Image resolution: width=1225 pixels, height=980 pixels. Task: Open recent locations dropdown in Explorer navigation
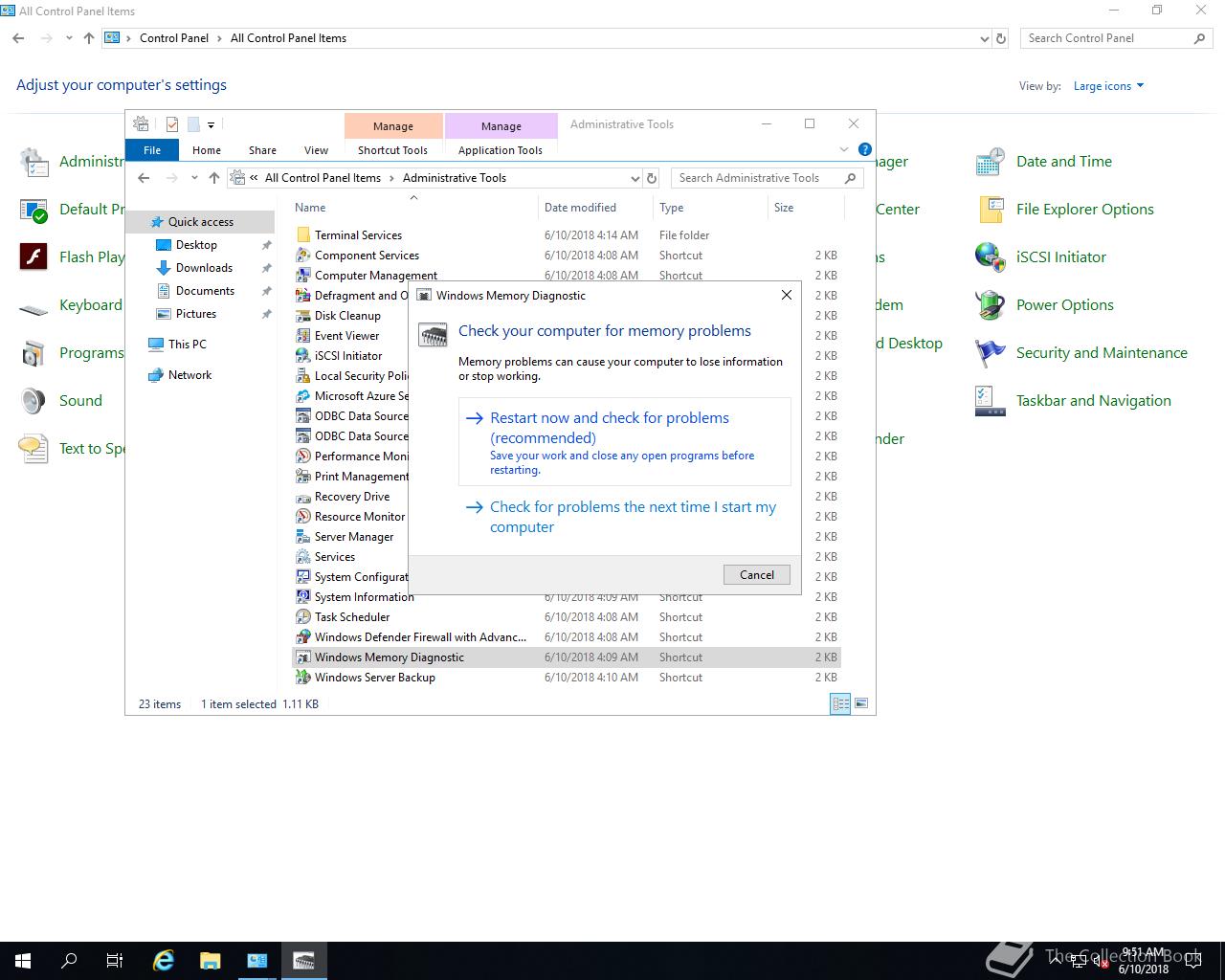[x=194, y=178]
